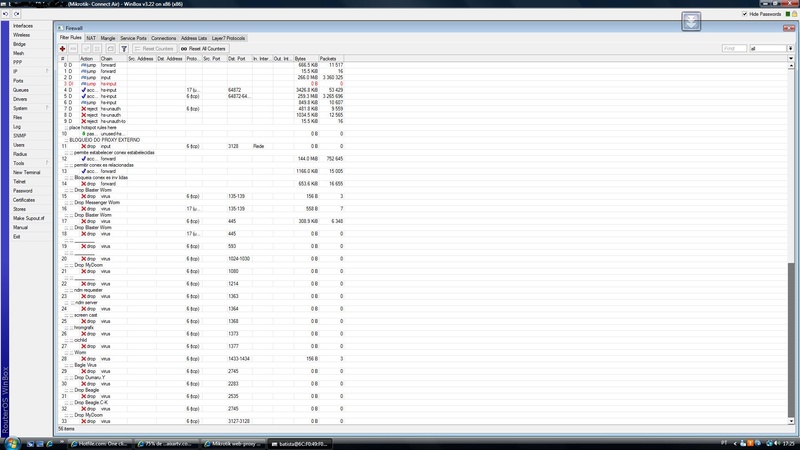Open the Layer7 Protocols tab
The image size is (800, 450).
click(228, 38)
